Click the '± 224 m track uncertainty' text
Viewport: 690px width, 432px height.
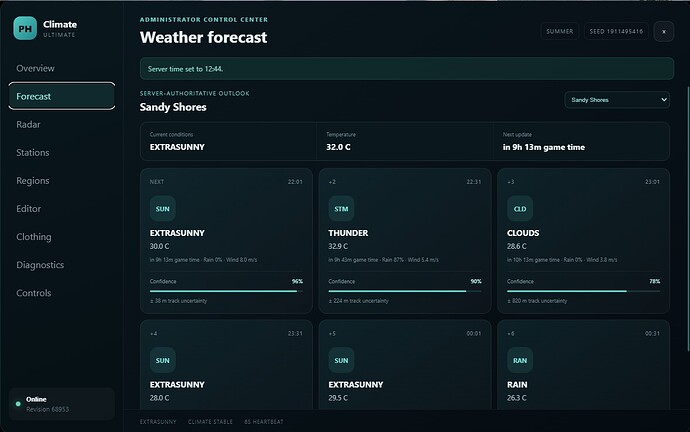click(358, 301)
